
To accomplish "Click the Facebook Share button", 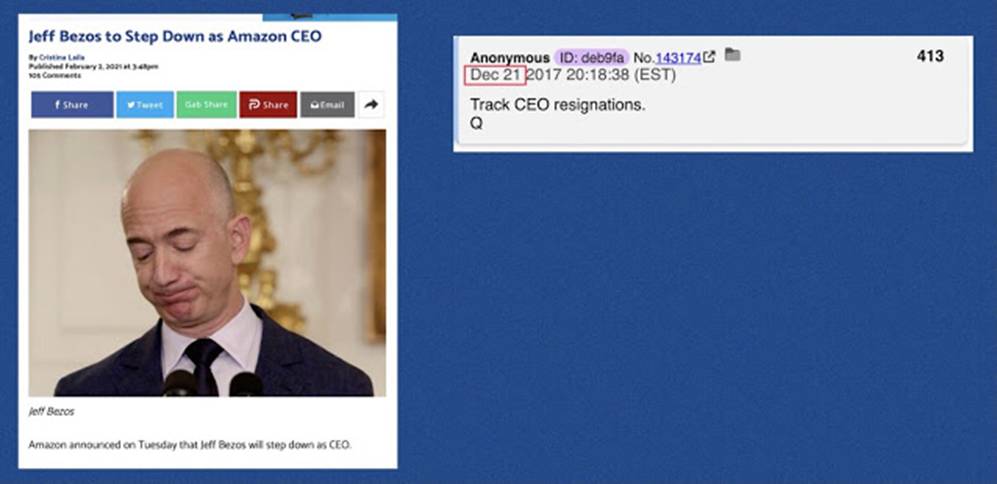I will tap(72, 105).
